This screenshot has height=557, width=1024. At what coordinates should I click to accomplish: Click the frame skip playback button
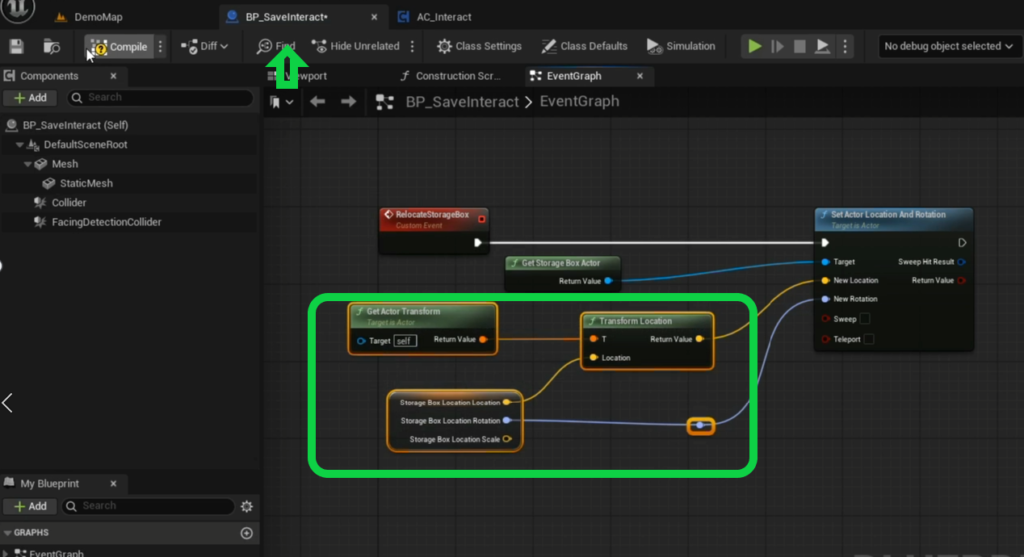point(777,46)
